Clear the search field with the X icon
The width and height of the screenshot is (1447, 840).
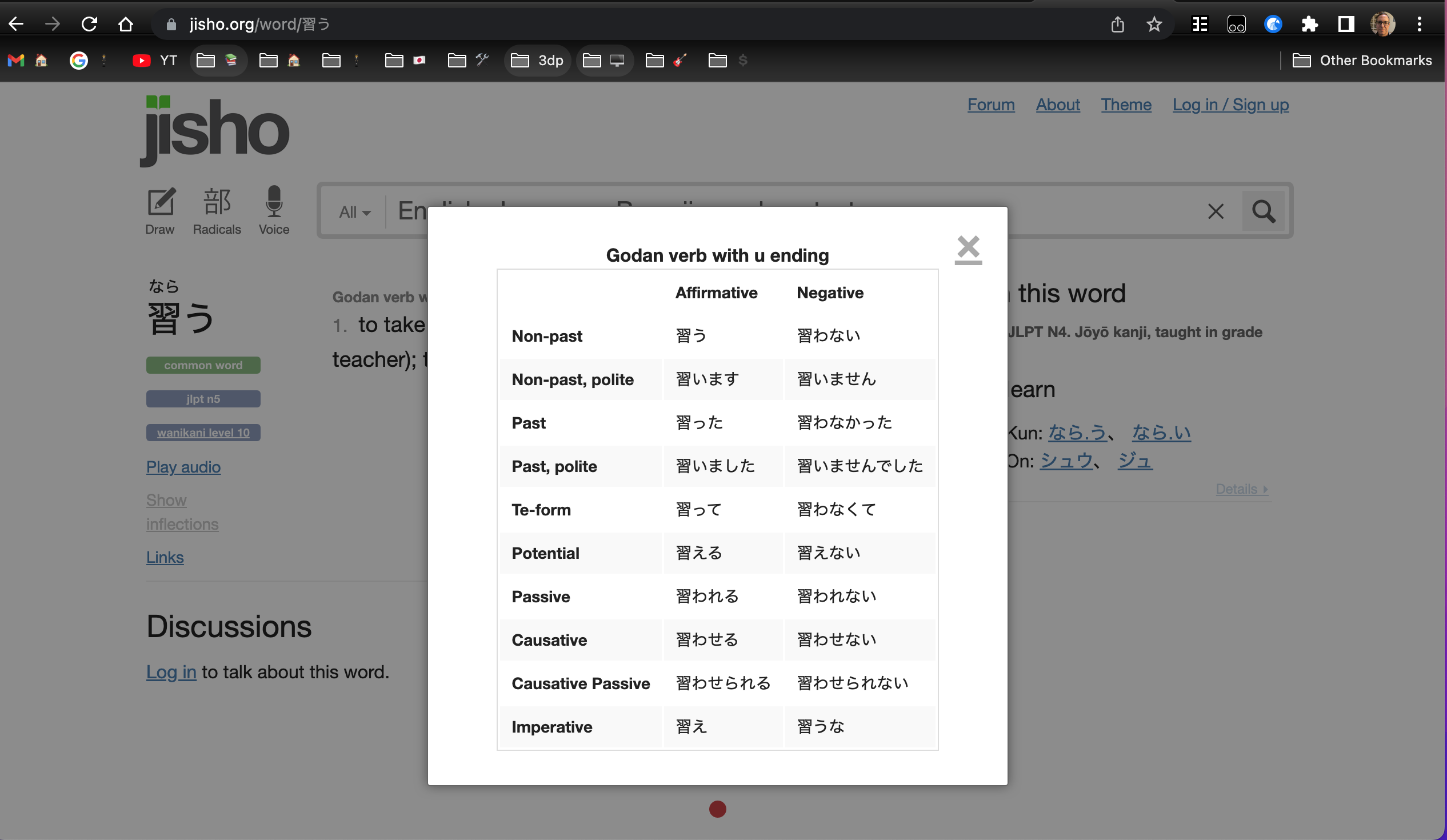[x=1215, y=211]
